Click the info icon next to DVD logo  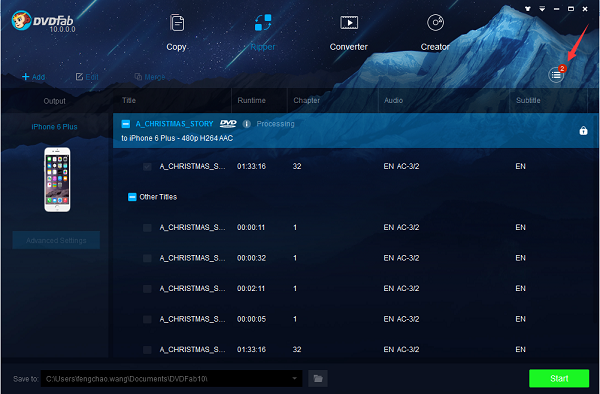click(x=247, y=124)
